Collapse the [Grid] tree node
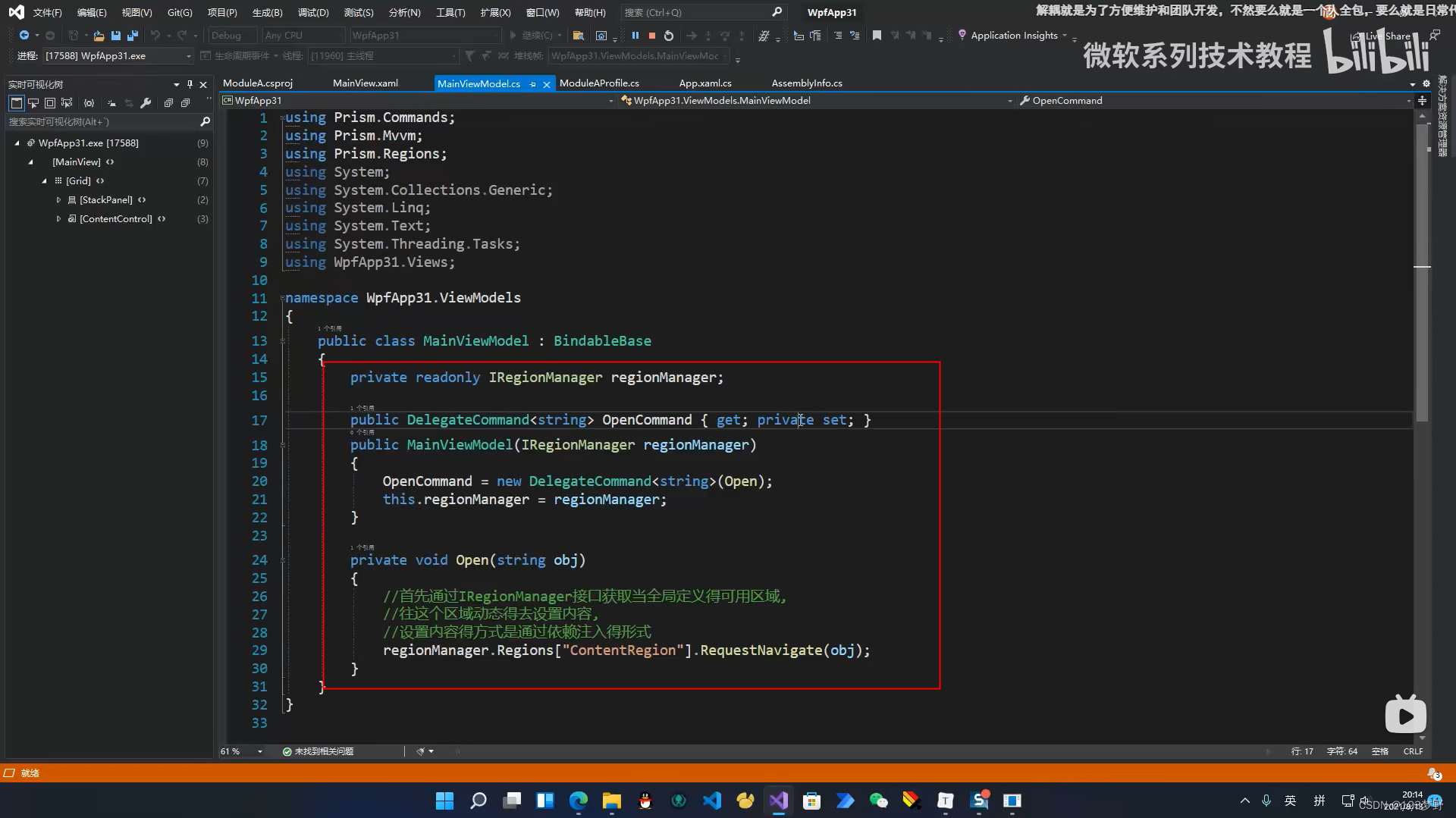 click(45, 180)
